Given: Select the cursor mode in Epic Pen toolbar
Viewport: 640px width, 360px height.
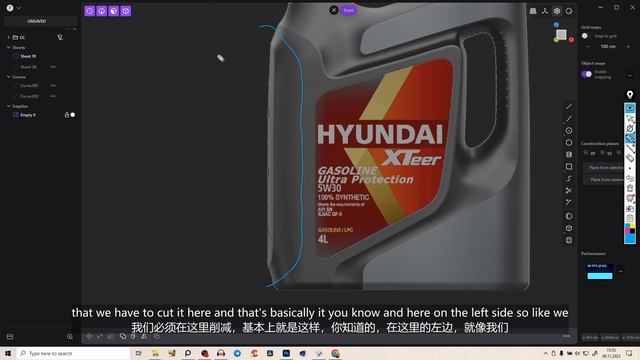Looking at the screenshot, I should (630, 118).
